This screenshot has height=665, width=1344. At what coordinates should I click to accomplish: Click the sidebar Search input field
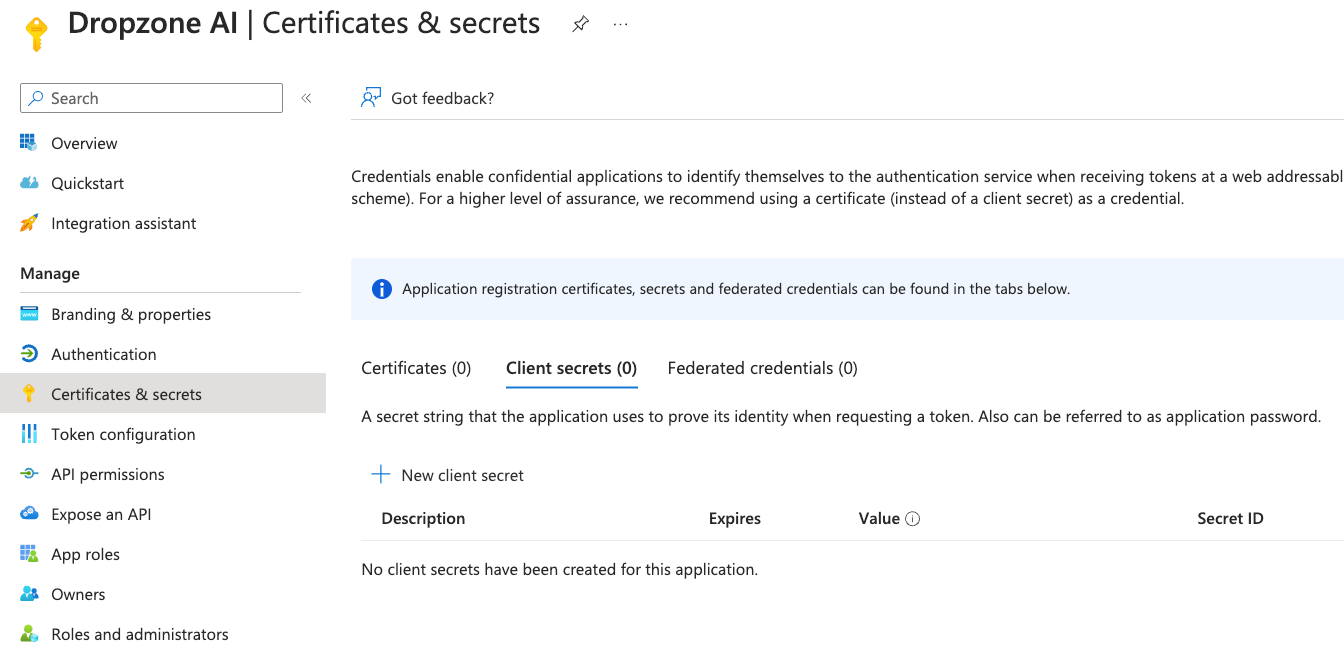pos(160,98)
